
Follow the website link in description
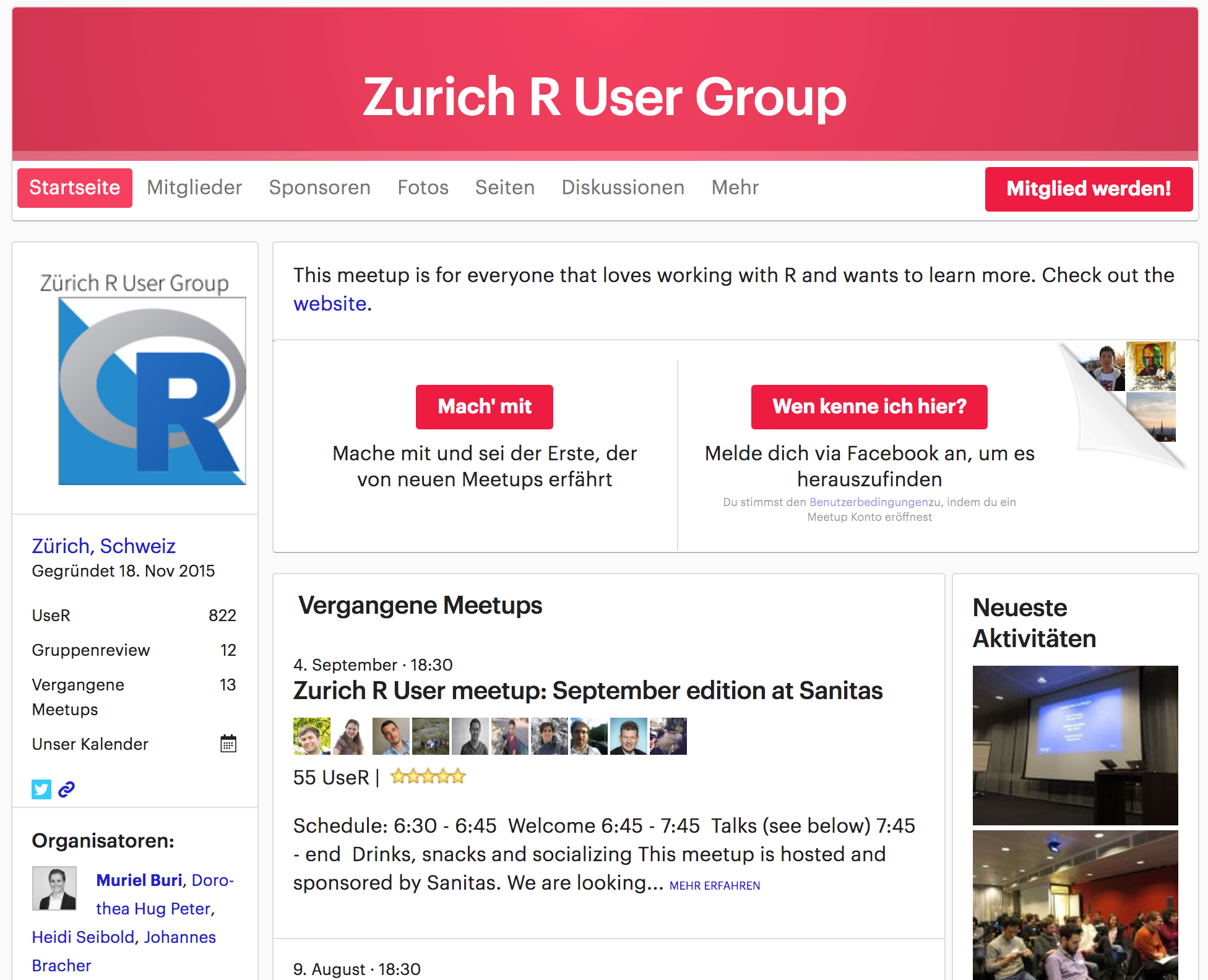(330, 304)
